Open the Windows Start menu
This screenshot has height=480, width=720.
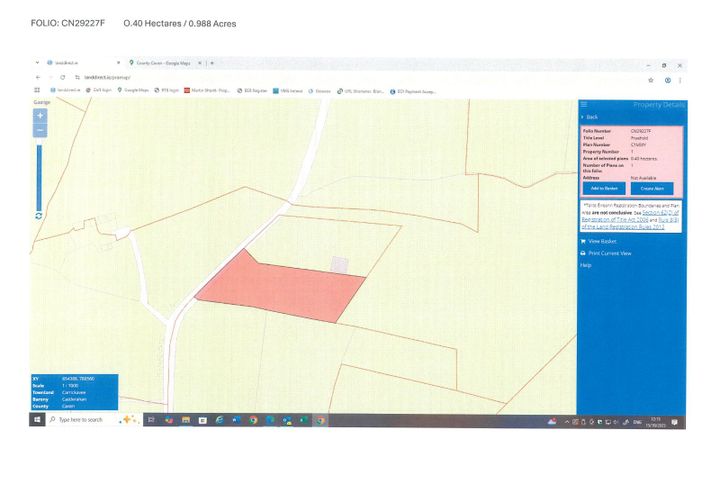click(x=37, y=420)
